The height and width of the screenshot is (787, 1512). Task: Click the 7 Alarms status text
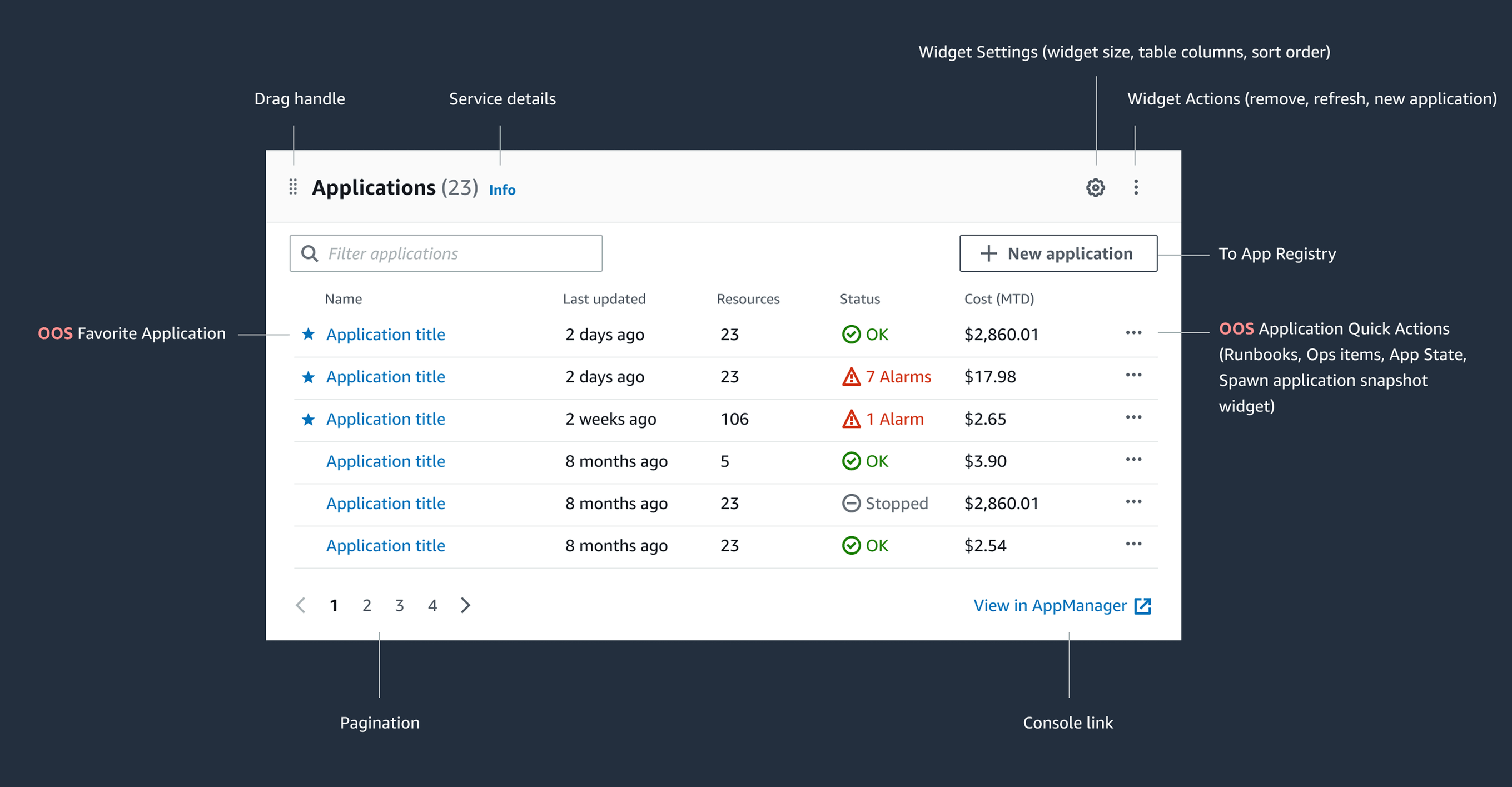899,377
